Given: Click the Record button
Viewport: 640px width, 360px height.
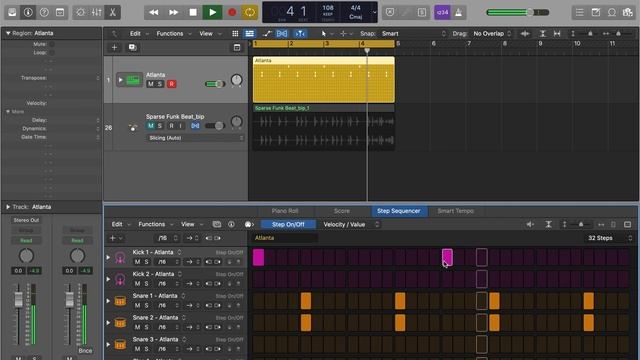Looking at the screenshot, I should 232,12.
